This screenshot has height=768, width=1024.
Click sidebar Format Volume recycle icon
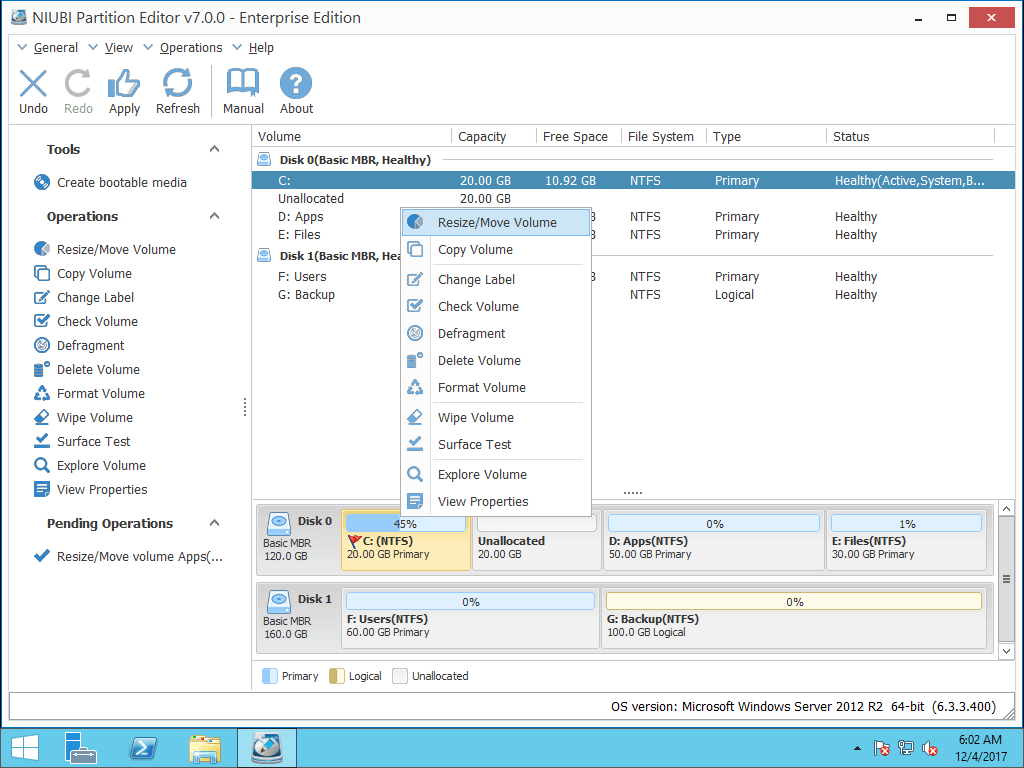[x=42, y=393]
